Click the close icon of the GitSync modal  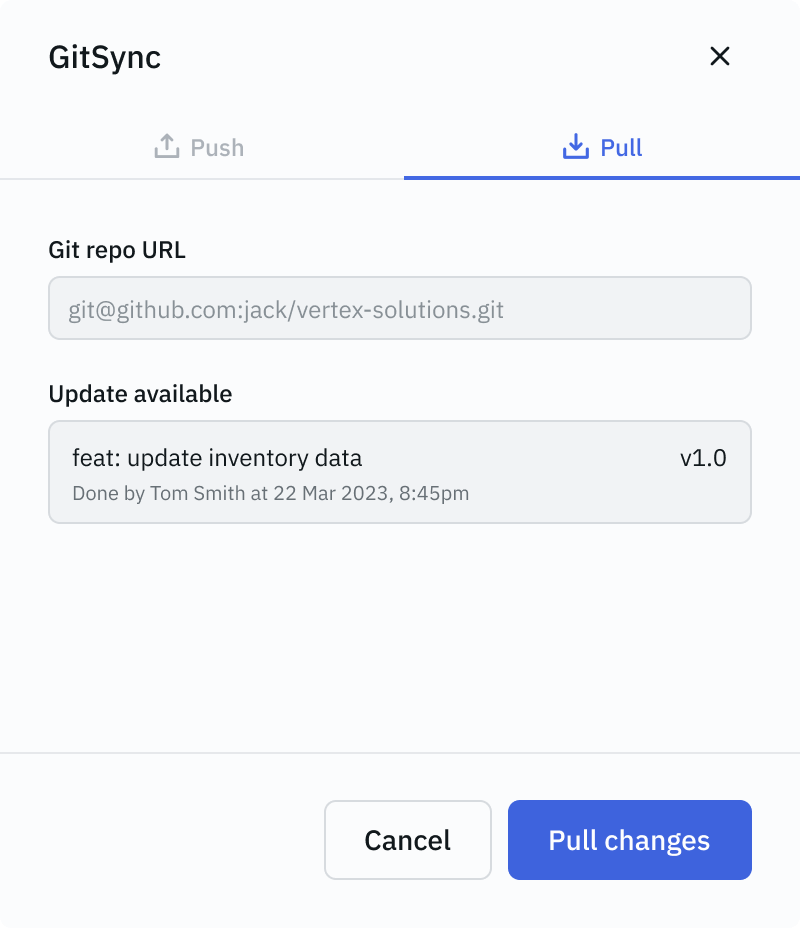720,57
